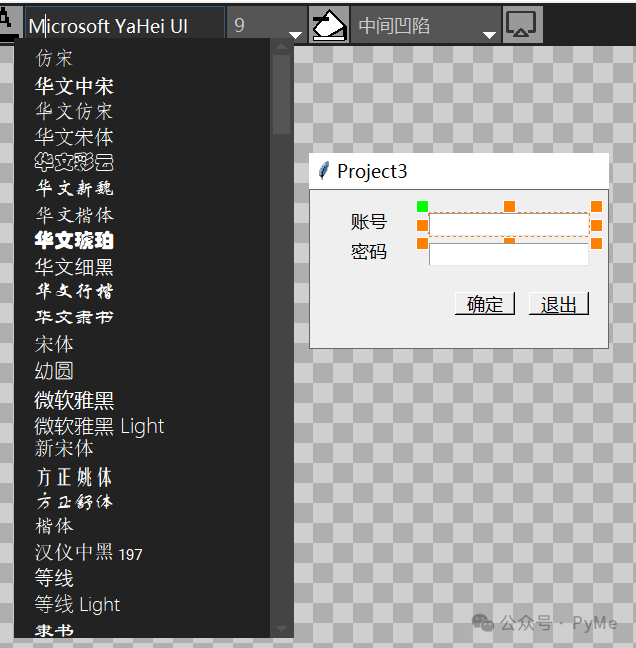The width and height of the screenshot is (636, 648).
Task: Select 华文新魏 font from list
Action: pos(74,188)
